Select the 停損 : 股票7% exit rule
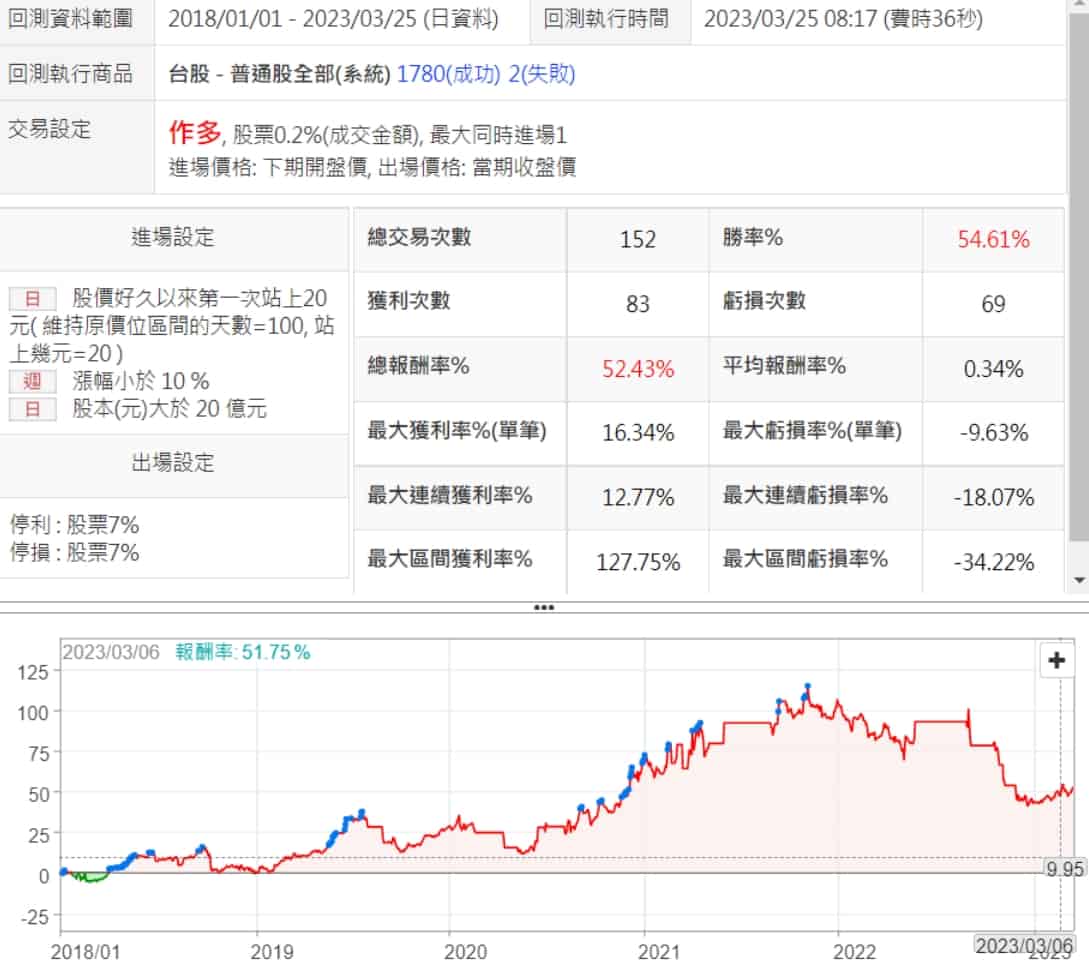Screen dimensions: 1089x962 click(x=75, y=553)
